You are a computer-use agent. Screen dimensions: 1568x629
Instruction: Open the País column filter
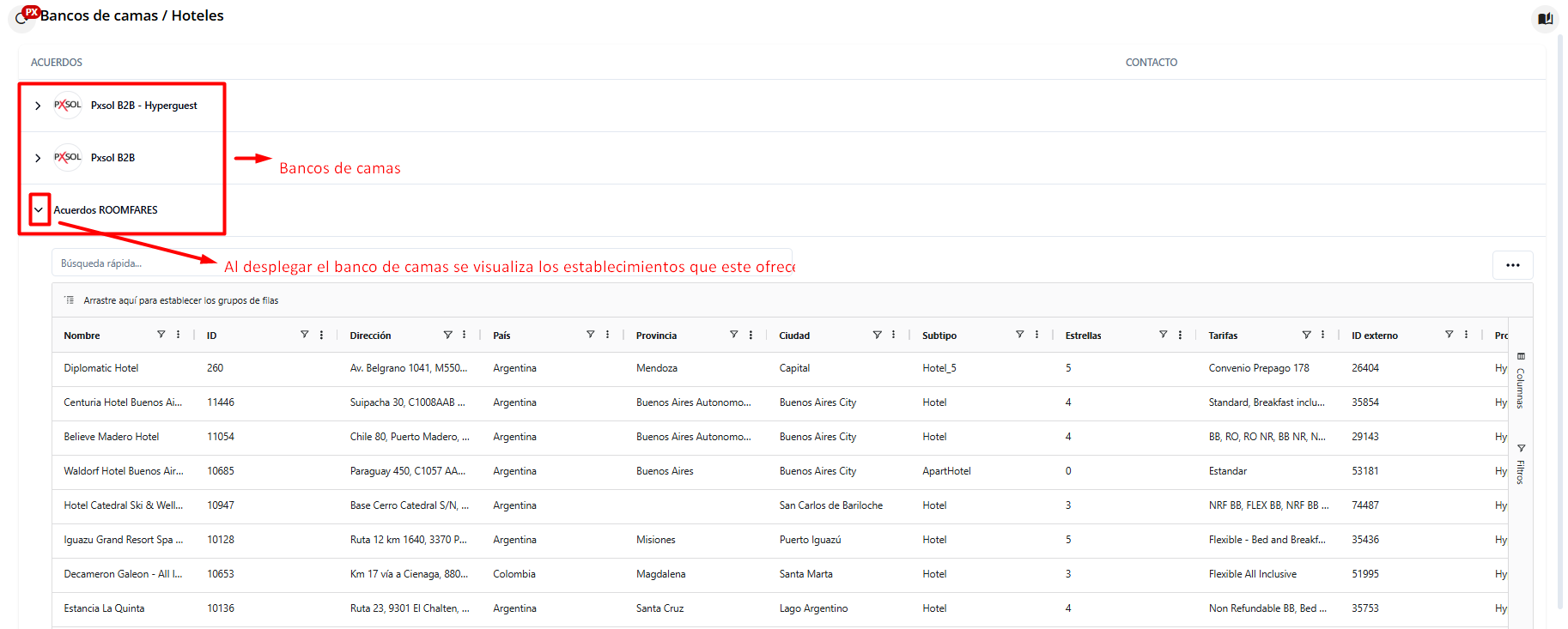point(590,335)
